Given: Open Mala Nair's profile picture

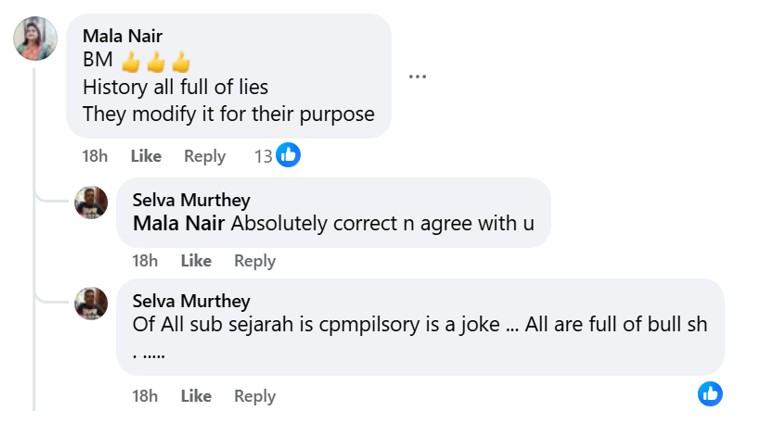Looking at the screenshot, I should (35, 39).
